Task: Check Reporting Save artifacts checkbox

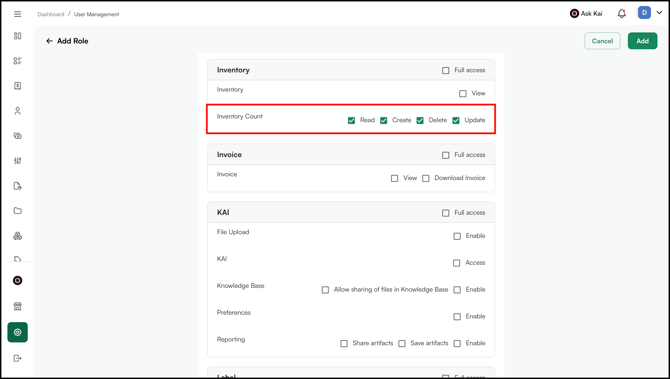Action: point(402,344)
